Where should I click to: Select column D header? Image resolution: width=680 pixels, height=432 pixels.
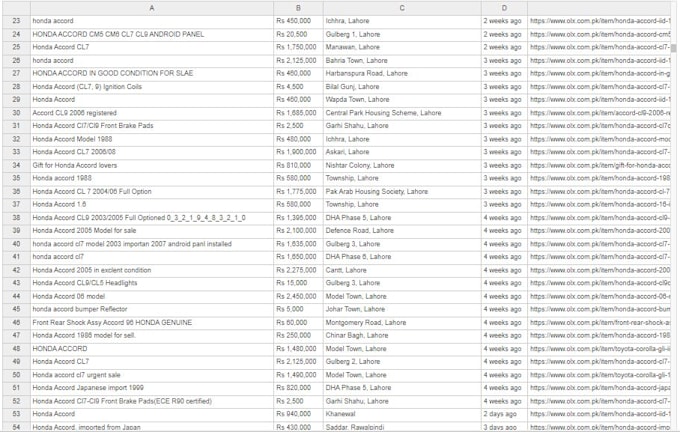(x=504, y=8)
